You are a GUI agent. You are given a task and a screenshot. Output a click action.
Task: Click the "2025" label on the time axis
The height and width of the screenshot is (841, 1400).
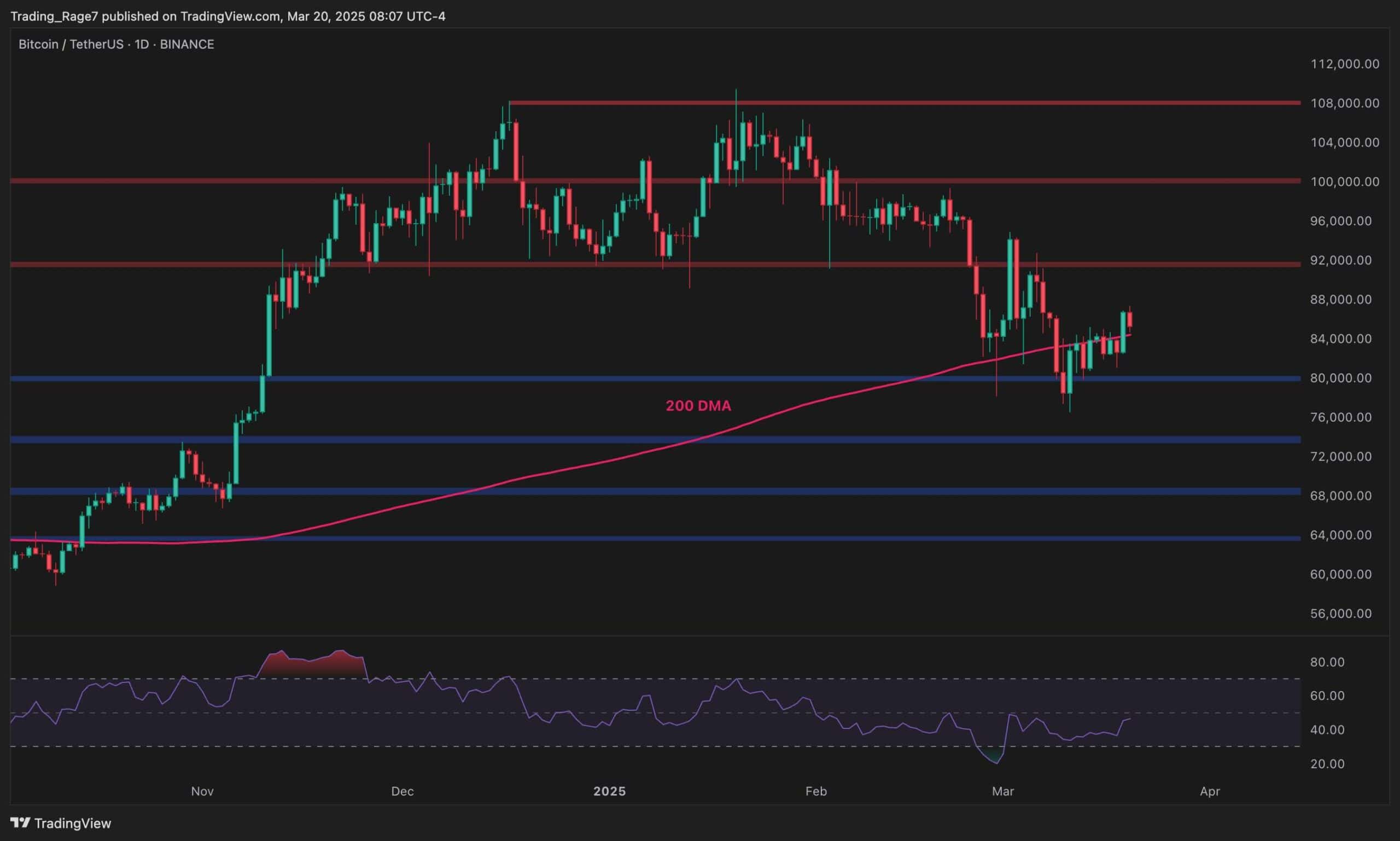(x=610, y=791)
